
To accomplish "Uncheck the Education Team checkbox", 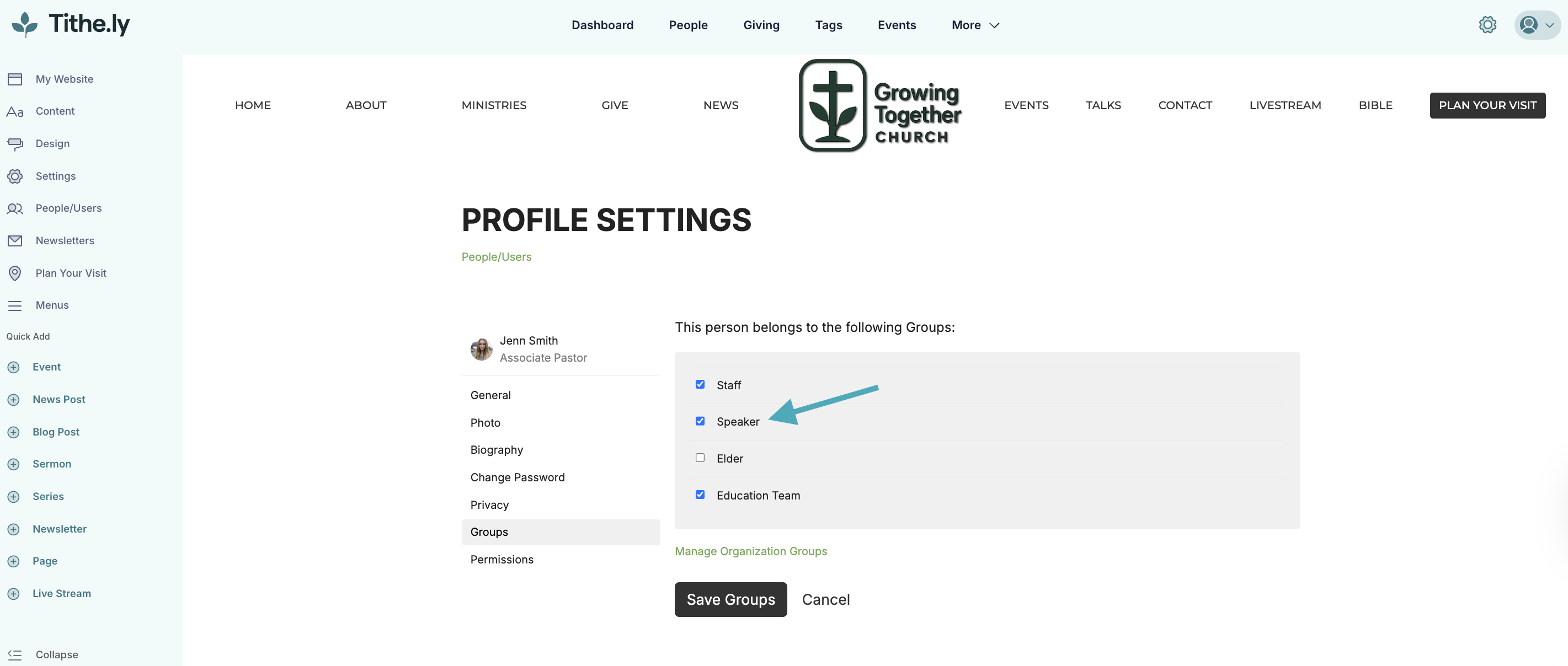I will tap(700, 495).
